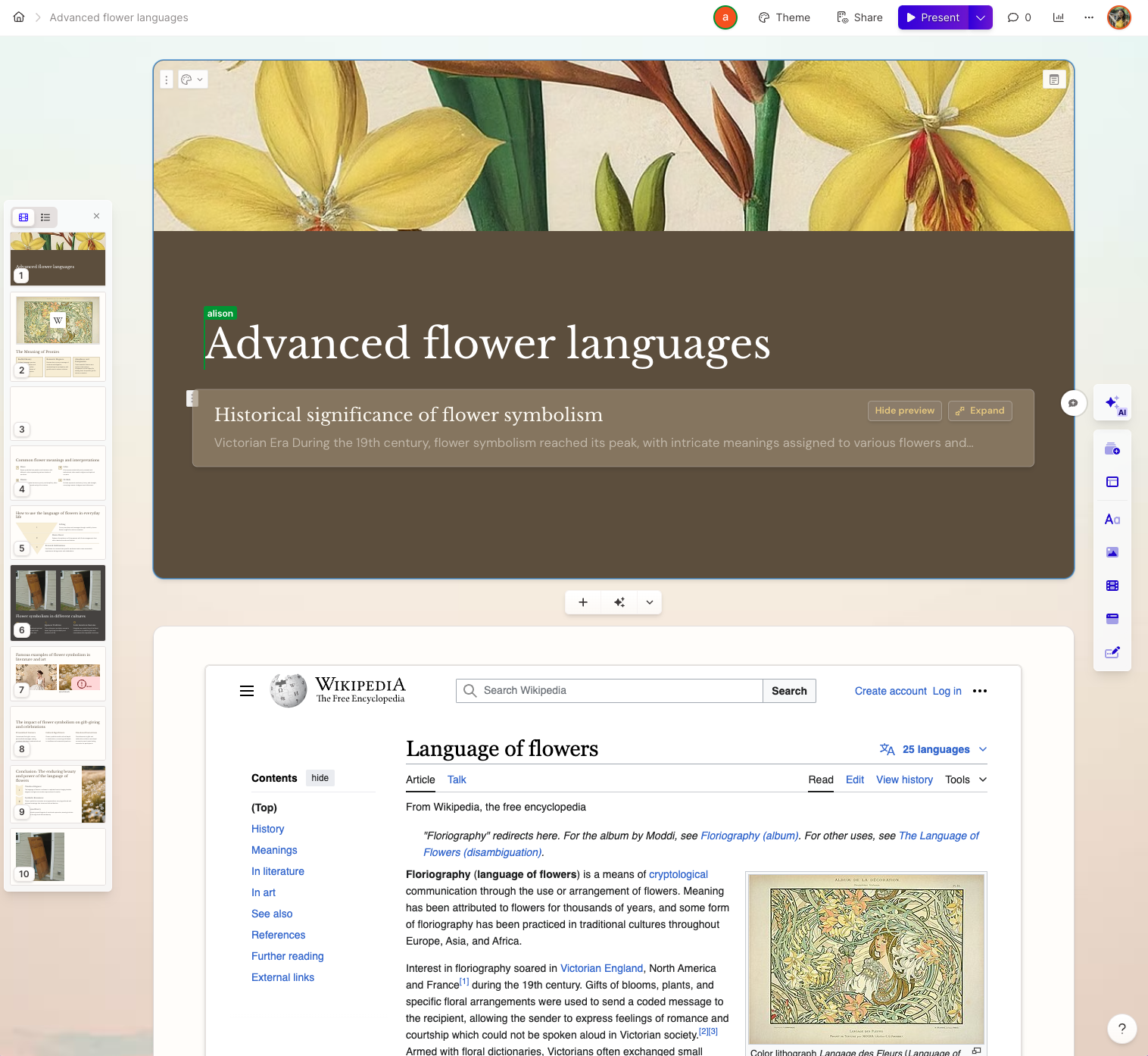
Task: Select the Read tab
Action: tap(821, 780)
